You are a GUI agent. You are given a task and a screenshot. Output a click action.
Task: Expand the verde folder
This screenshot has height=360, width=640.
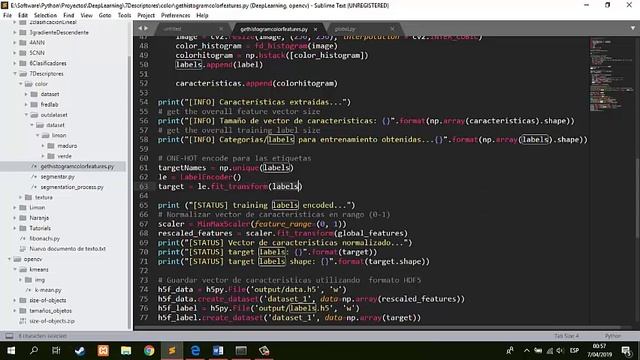pos(43,156)
